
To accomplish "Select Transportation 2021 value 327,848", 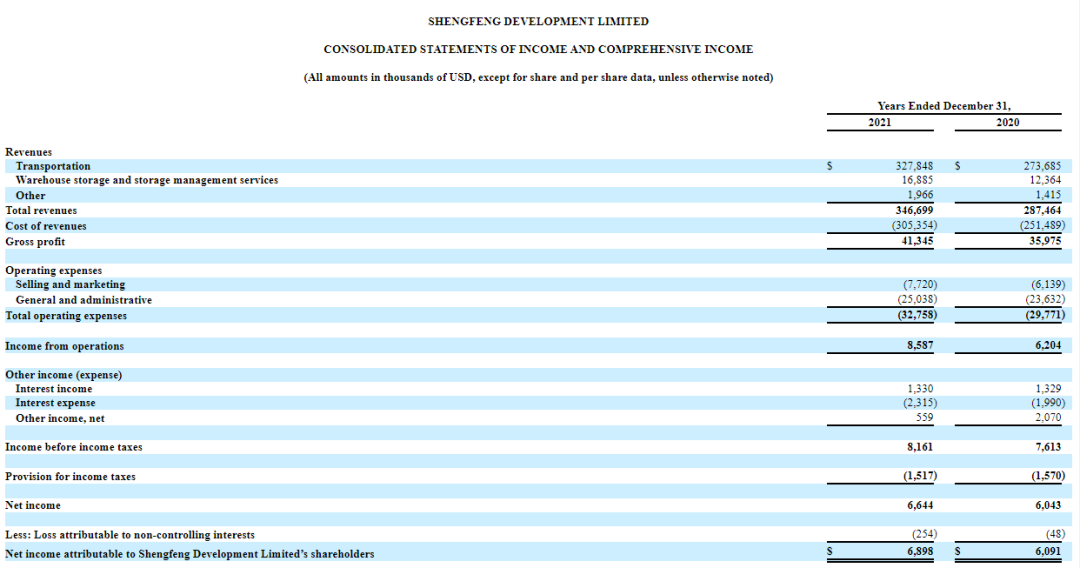I will click(x=914, y=166).
